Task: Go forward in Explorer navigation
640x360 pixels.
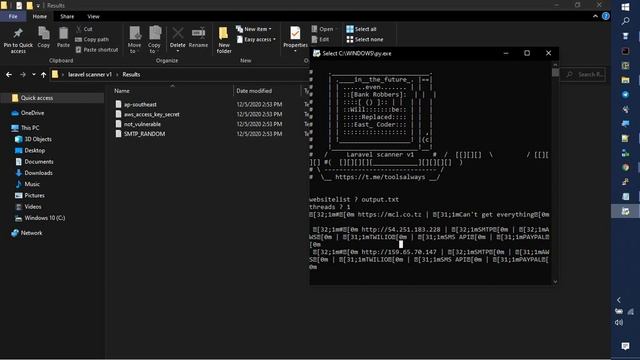Action: [23, 75]
